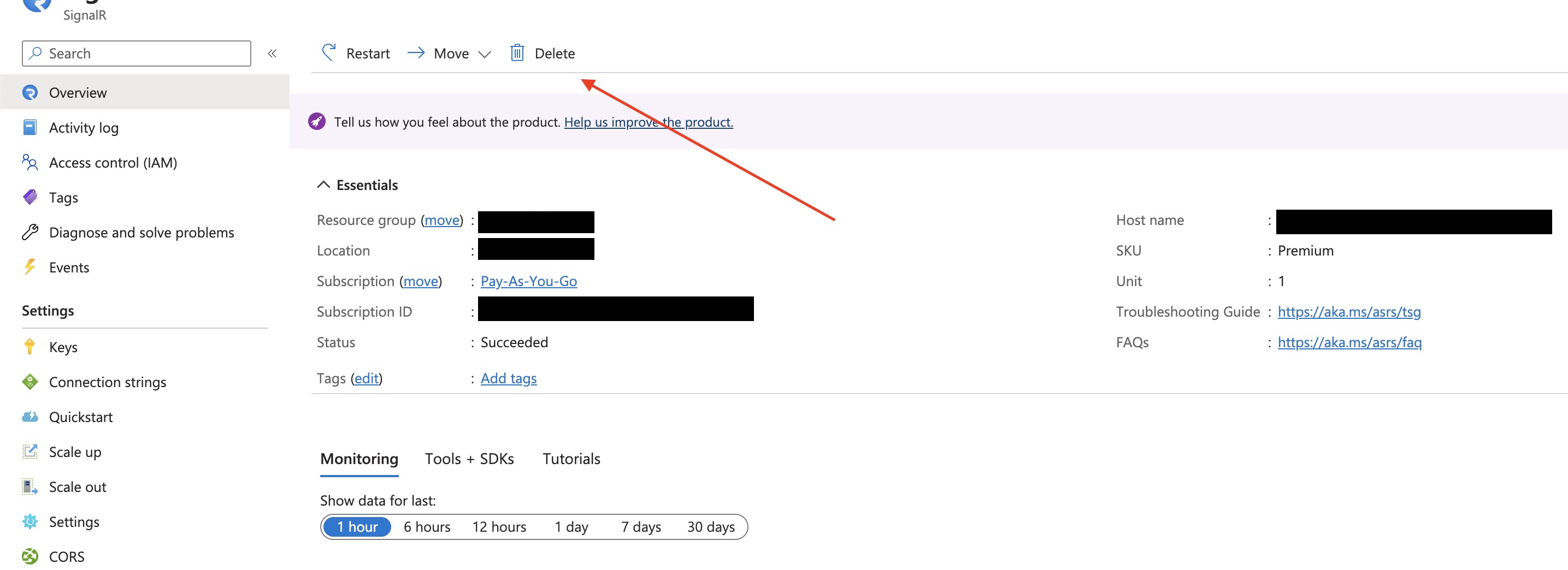Click the Add tags link
1568x570 pixels.
pos(508,378)
